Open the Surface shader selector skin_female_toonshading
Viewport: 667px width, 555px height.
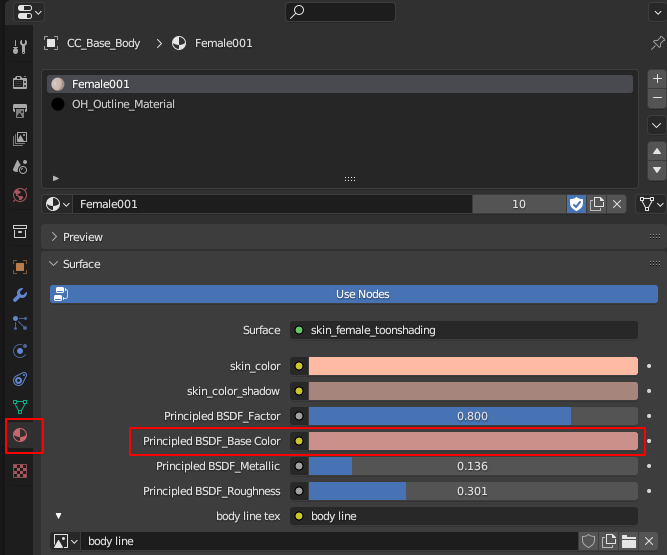tap(464, 330)
